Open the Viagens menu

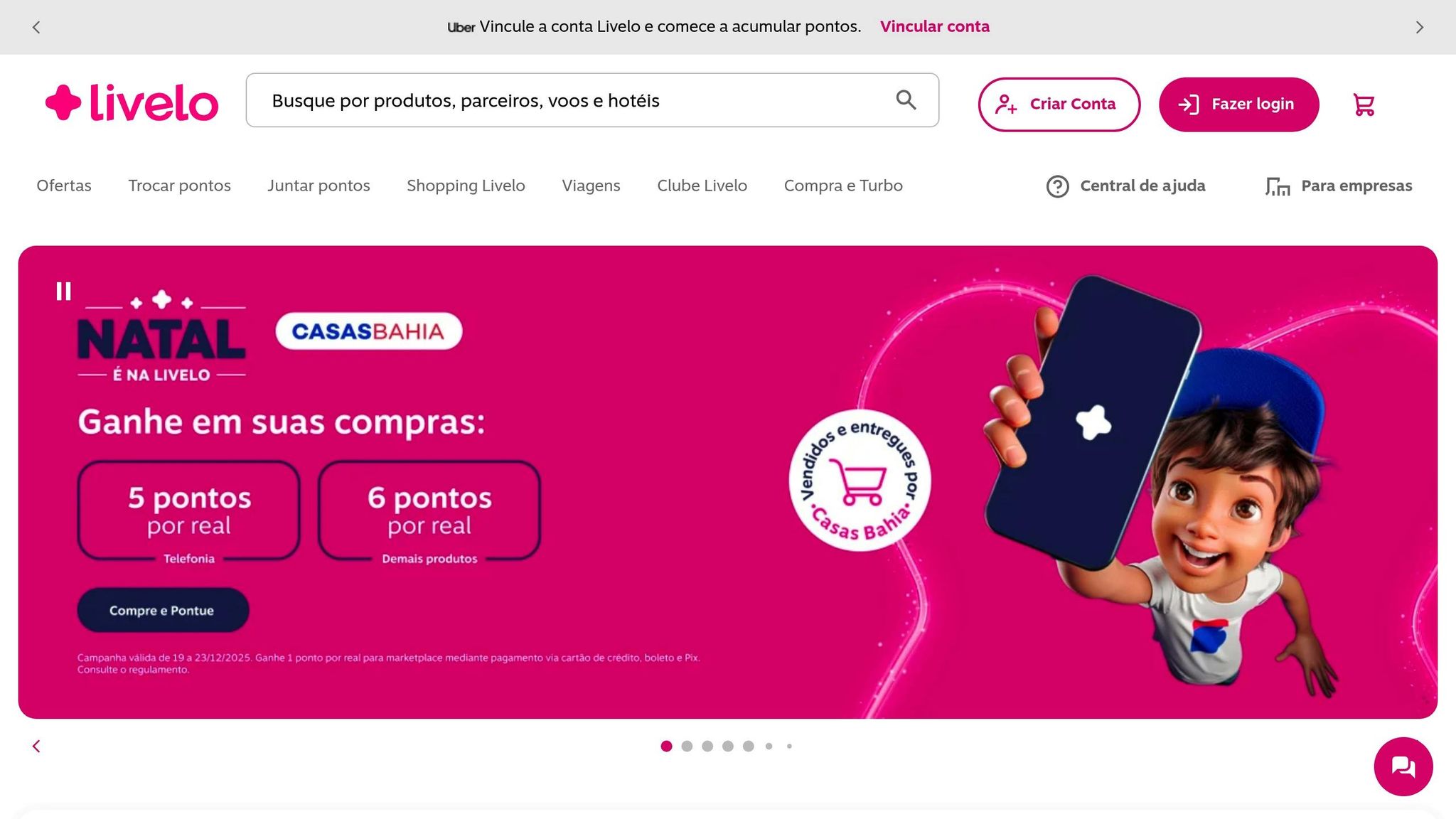click(591, 186)
